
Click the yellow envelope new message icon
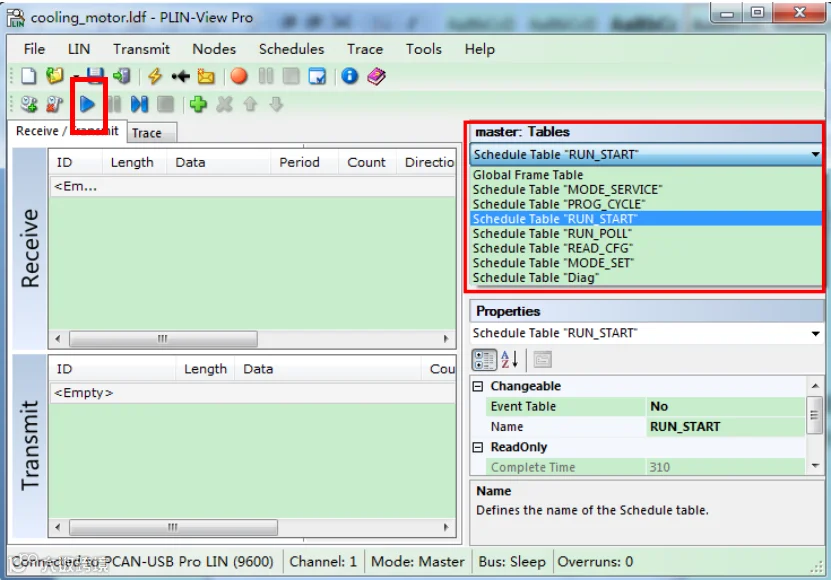(x=206, y=77)
